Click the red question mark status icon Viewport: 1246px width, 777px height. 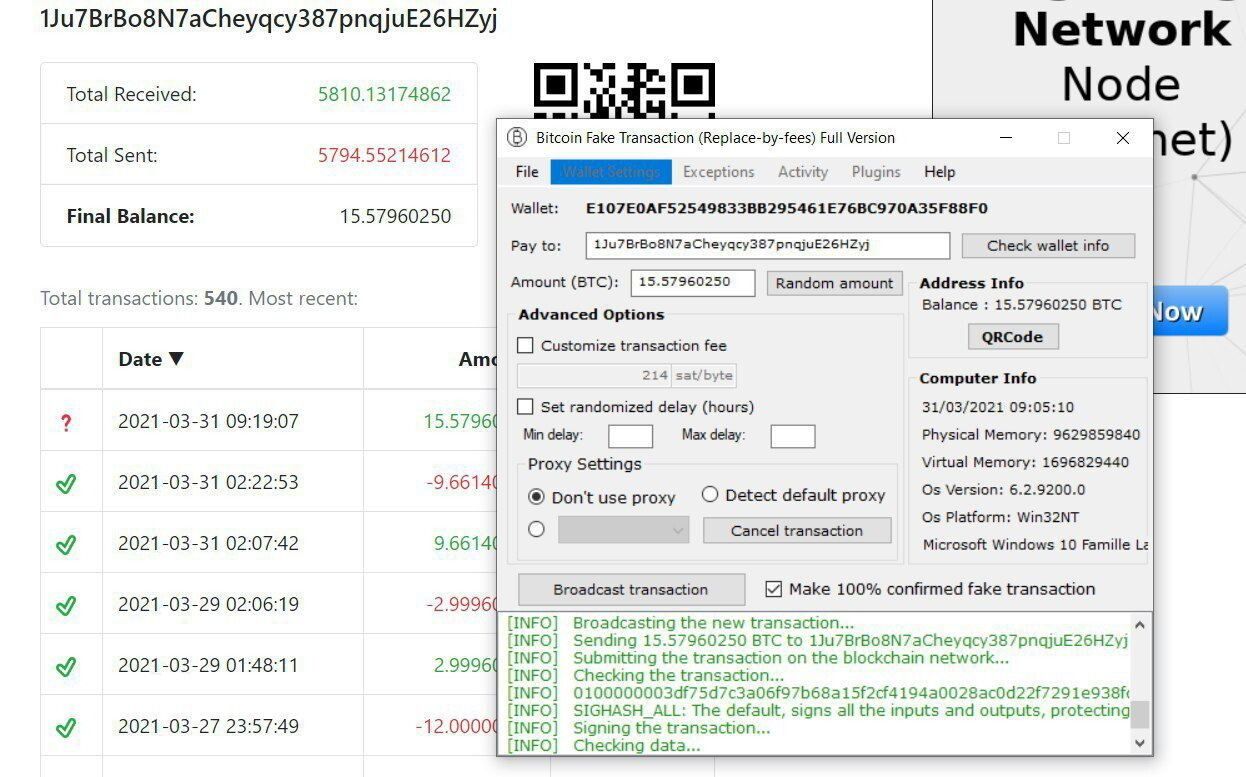point(66,422)
